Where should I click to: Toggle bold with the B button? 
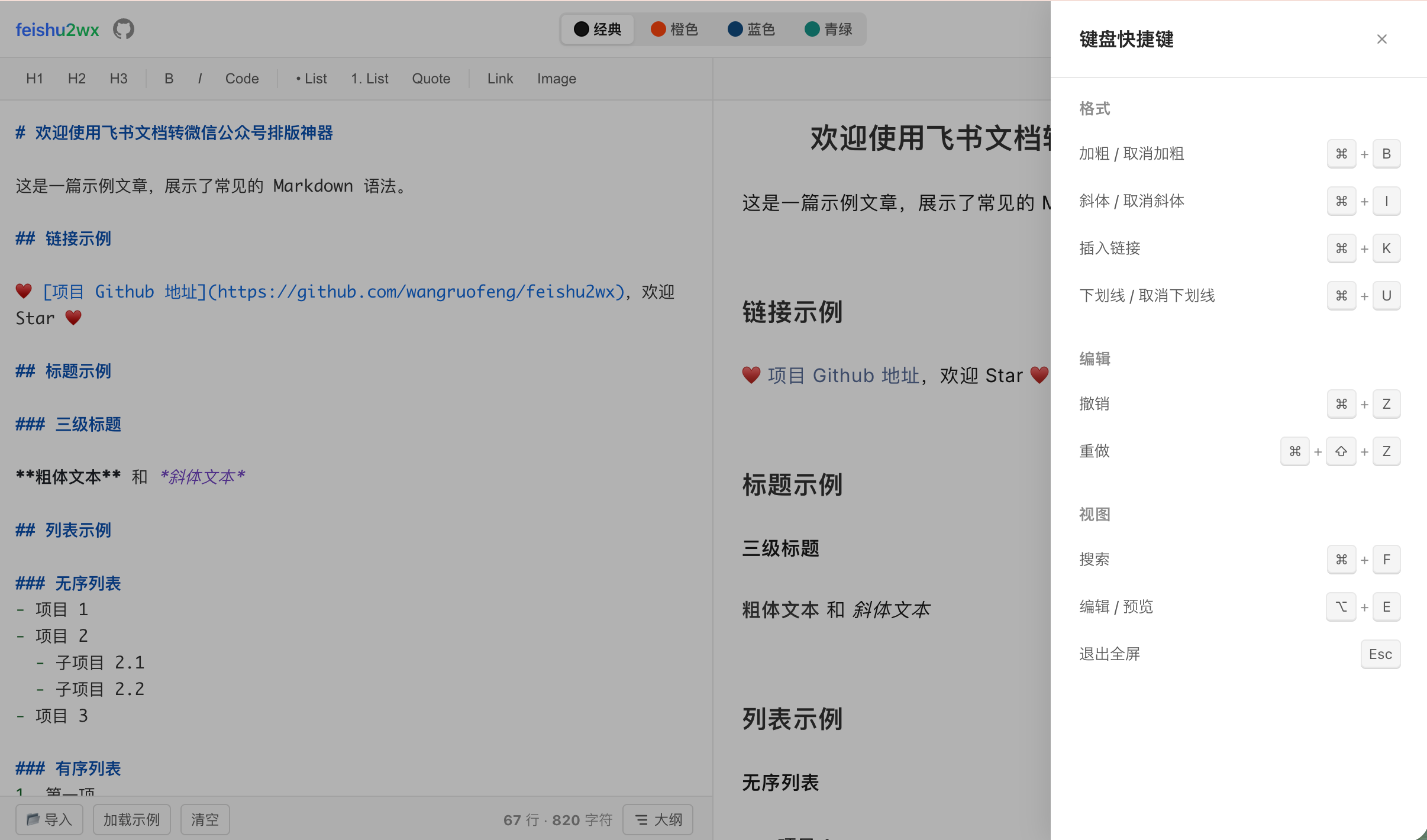pos(169,79)
